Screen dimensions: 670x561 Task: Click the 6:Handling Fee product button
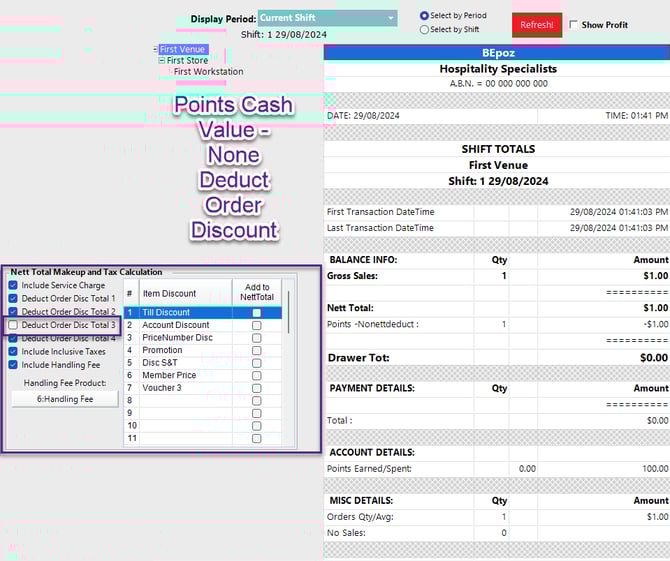(65, 399)
